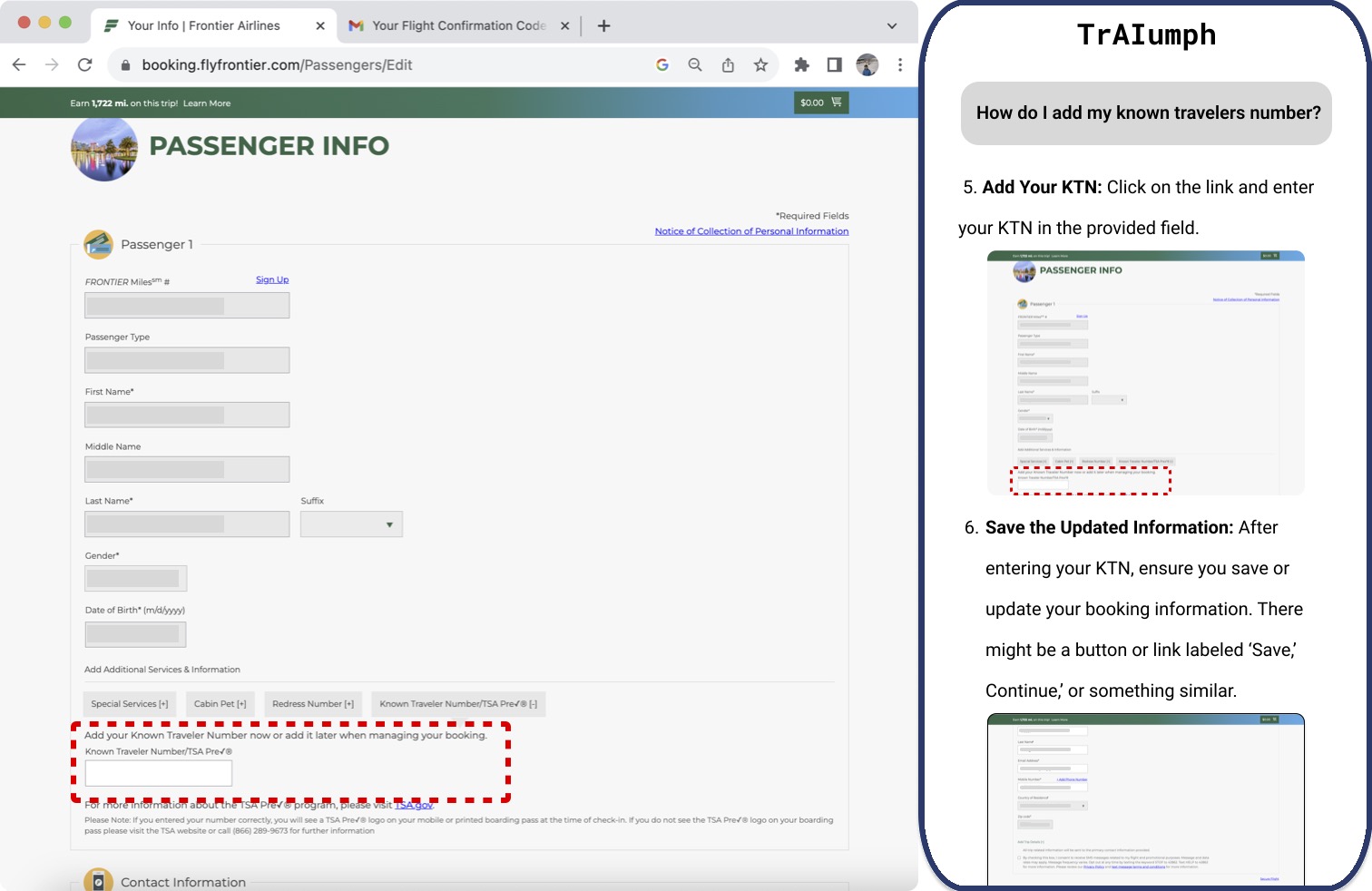Open step 5 Passenger Info screenshot thumbnail
Screen dimensions: 1372x891
[1146, 373]
